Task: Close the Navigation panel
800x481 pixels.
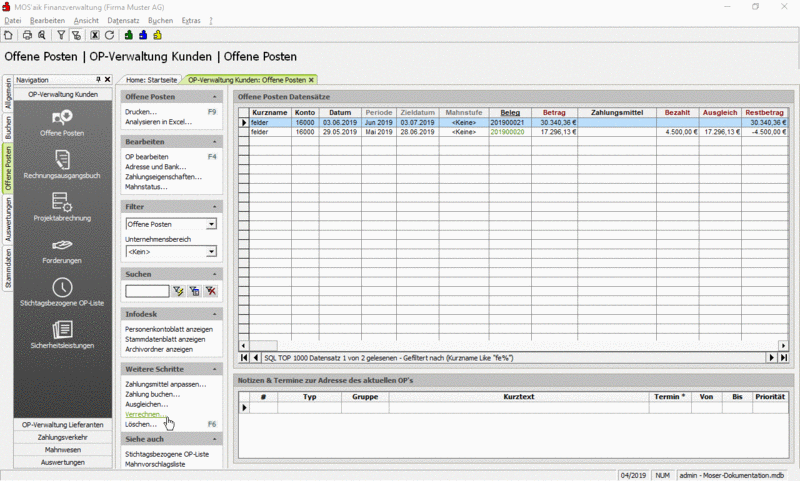Action: 108,80
